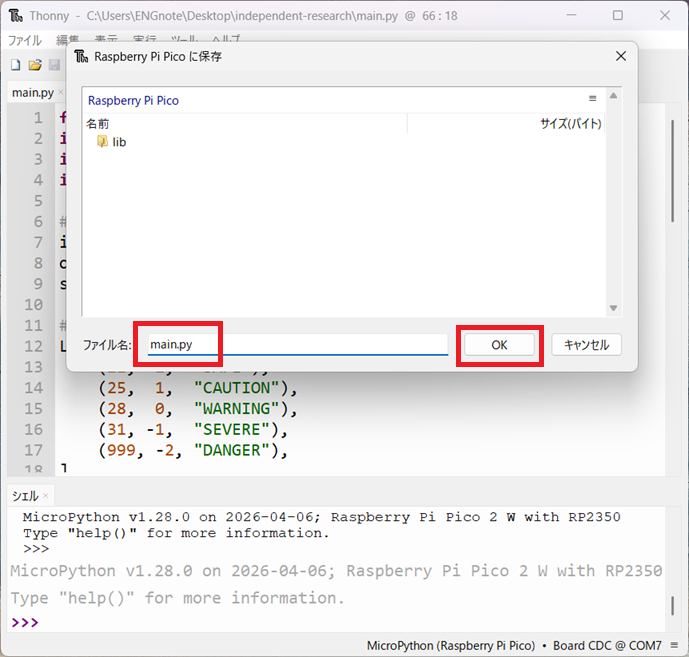This screenshot has height=657, width=689.
Task: Click the interpreter selector in the status bar
Action: pos(514,646)
